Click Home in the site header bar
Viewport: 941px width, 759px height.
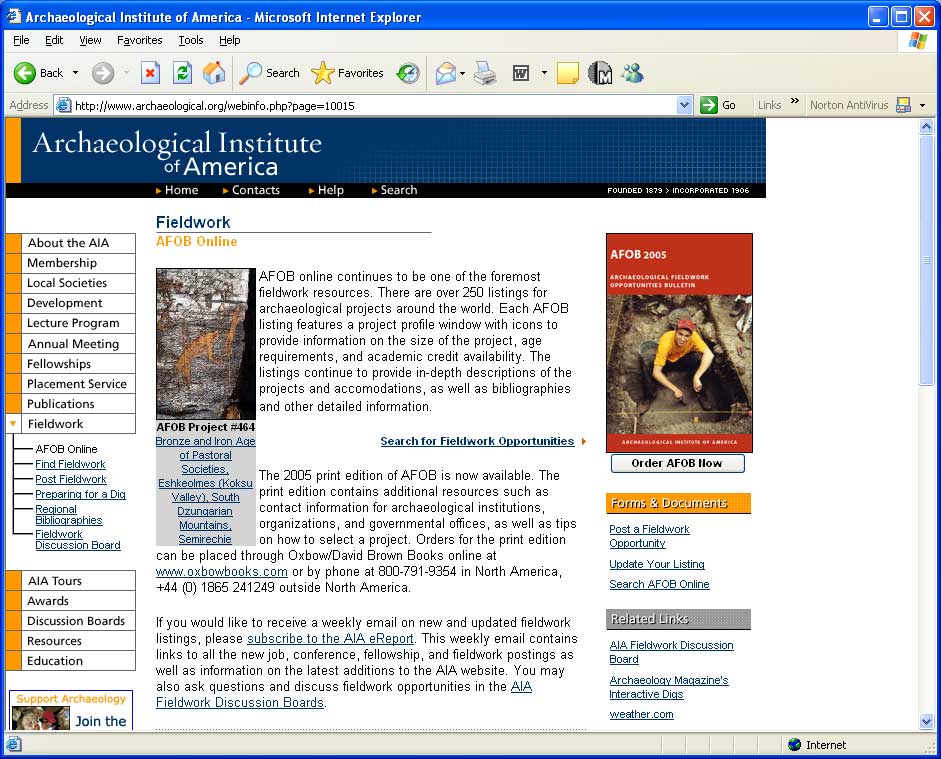181,190
